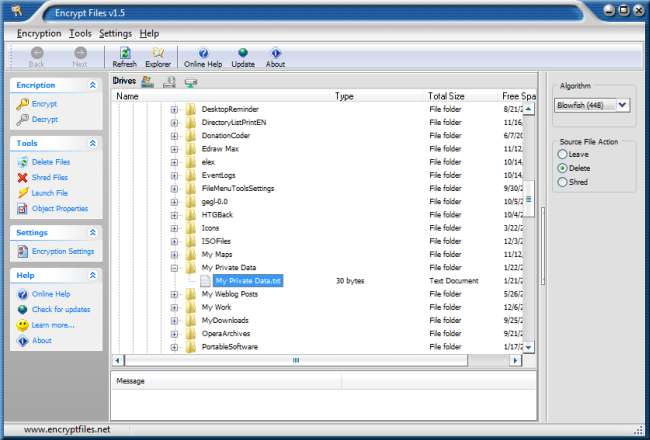Collapse the Tools sidebar panel
The height and width of the screenshot is (440, 650).
[92, 143]
